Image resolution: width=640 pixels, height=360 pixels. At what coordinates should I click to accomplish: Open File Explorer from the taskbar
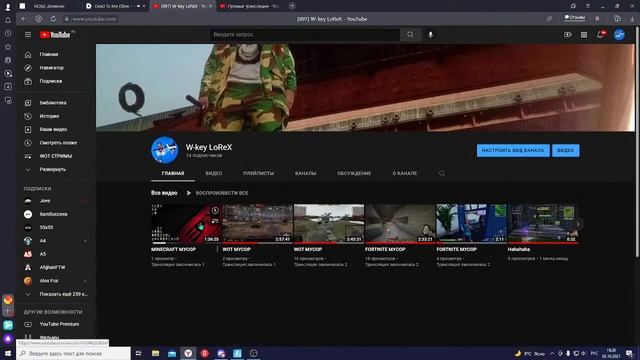pyautogui.click(x=156, y=353)
